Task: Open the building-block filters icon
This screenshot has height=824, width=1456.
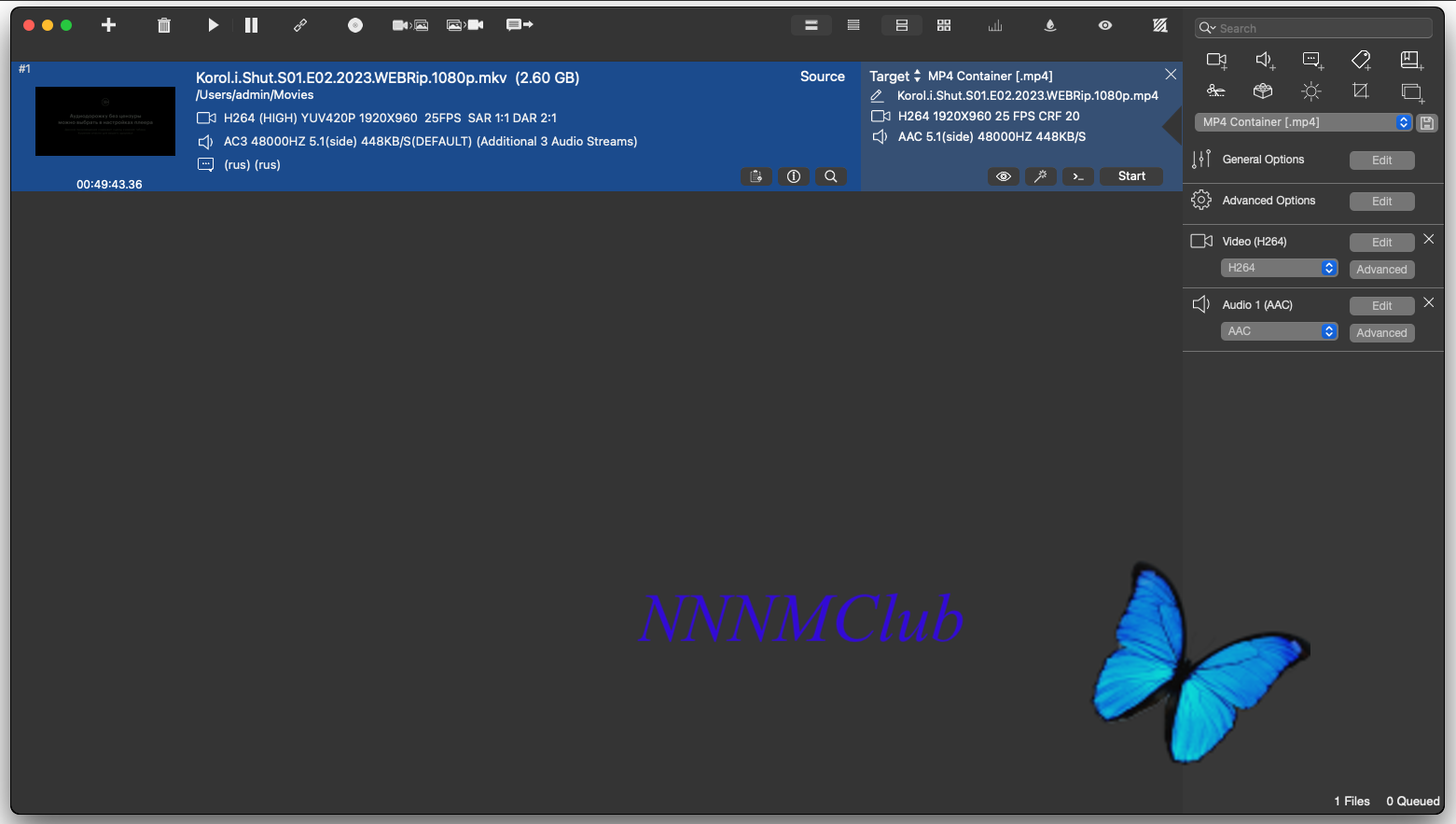Action: (x=1263, y=91)
